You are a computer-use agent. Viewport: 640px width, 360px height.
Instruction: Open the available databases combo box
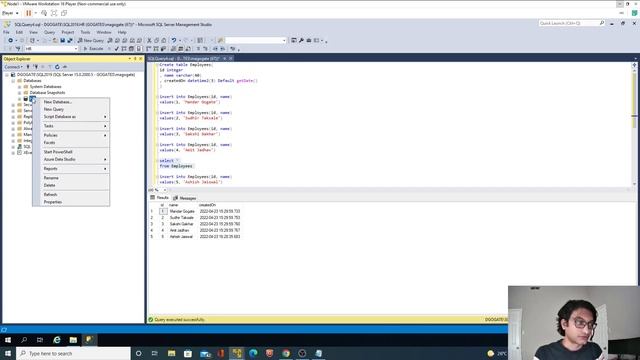(51, 49)
